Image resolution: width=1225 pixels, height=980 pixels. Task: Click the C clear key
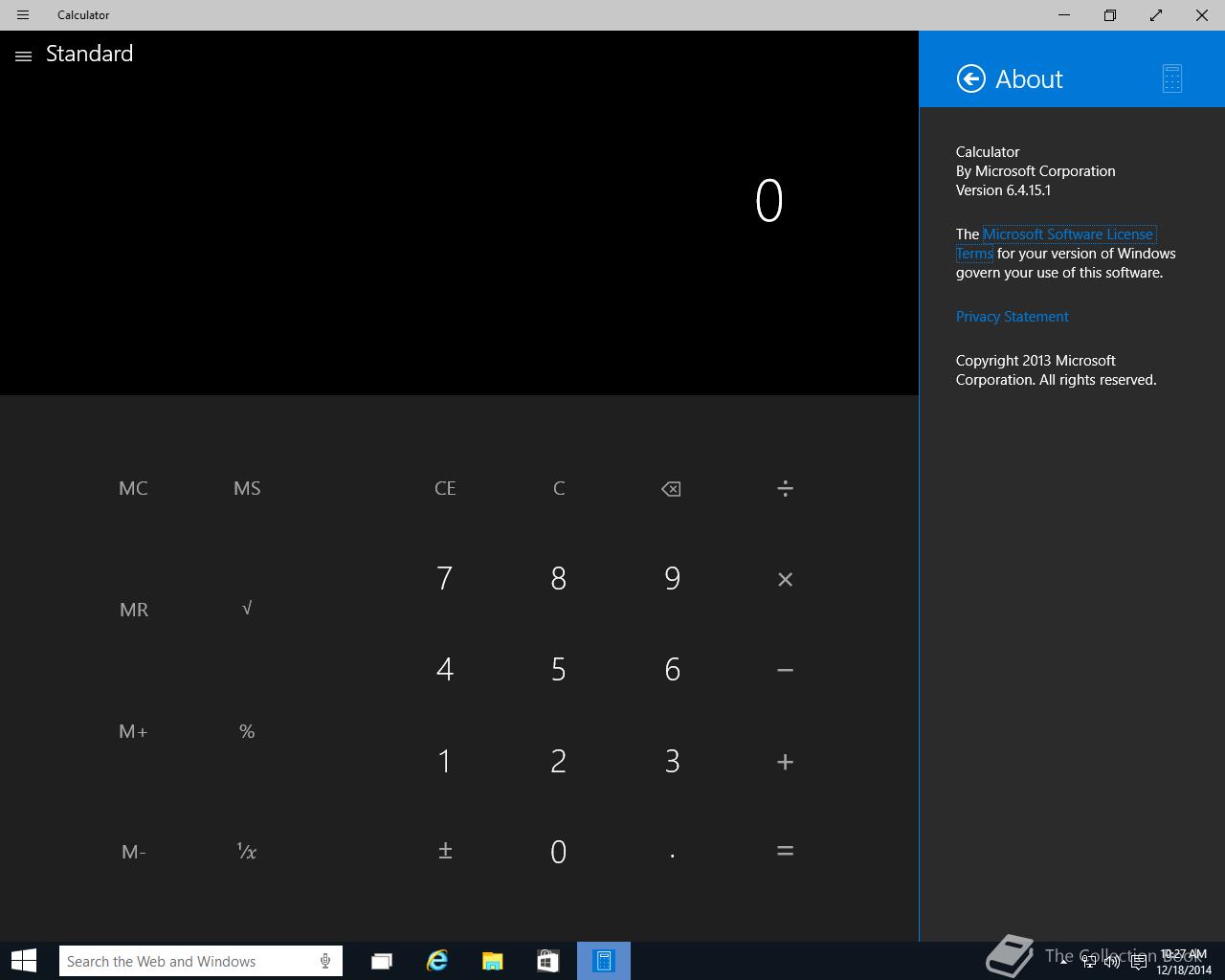click(559, 489)
